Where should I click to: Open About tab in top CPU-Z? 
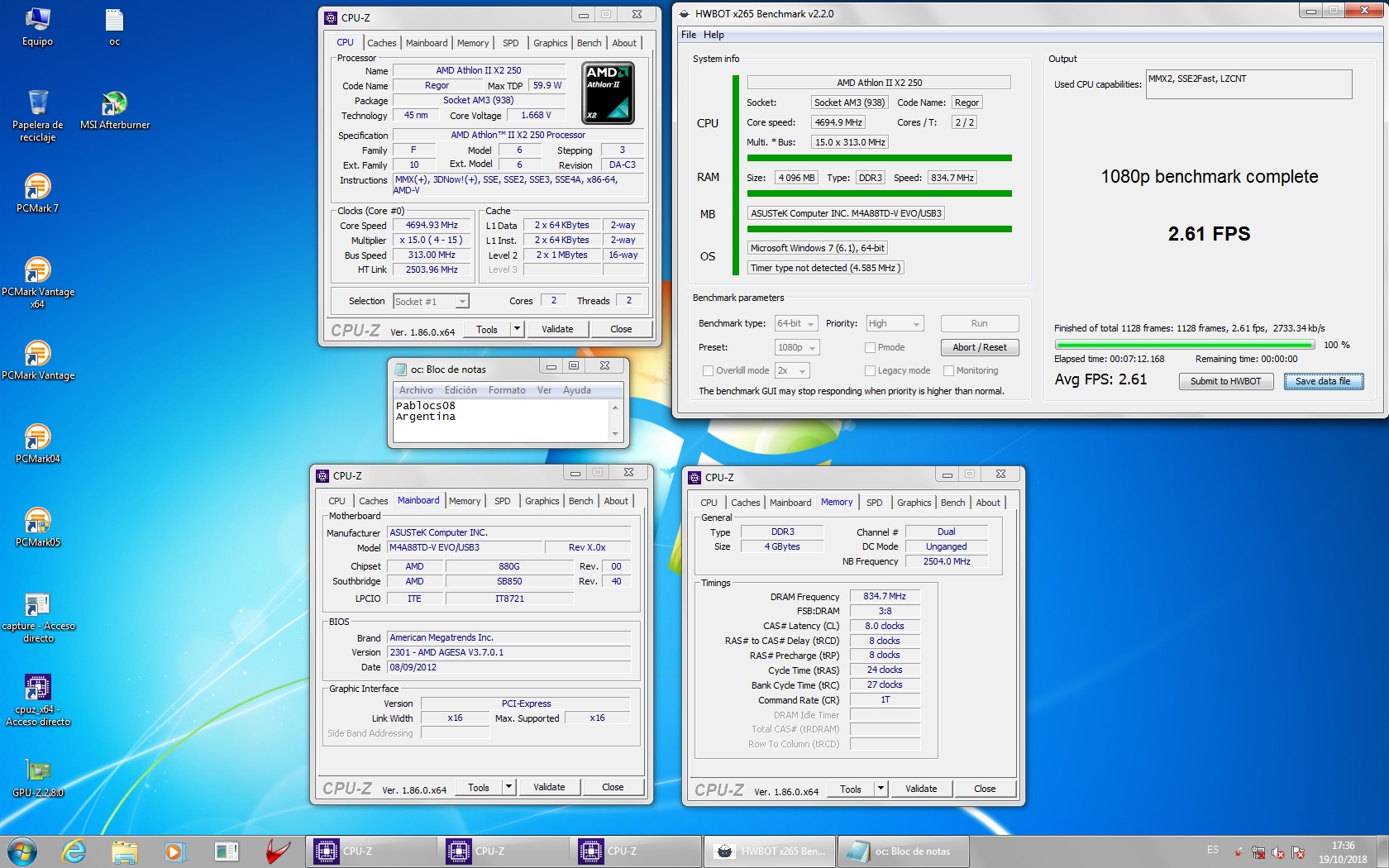624,43
